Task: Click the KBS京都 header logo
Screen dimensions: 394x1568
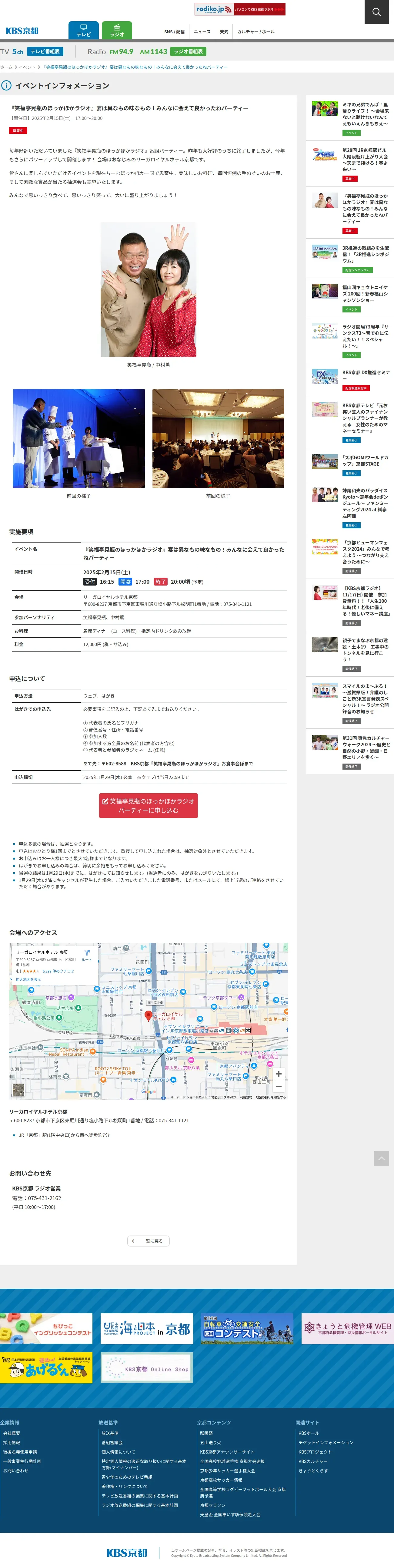Action: (x=22, y=31)
